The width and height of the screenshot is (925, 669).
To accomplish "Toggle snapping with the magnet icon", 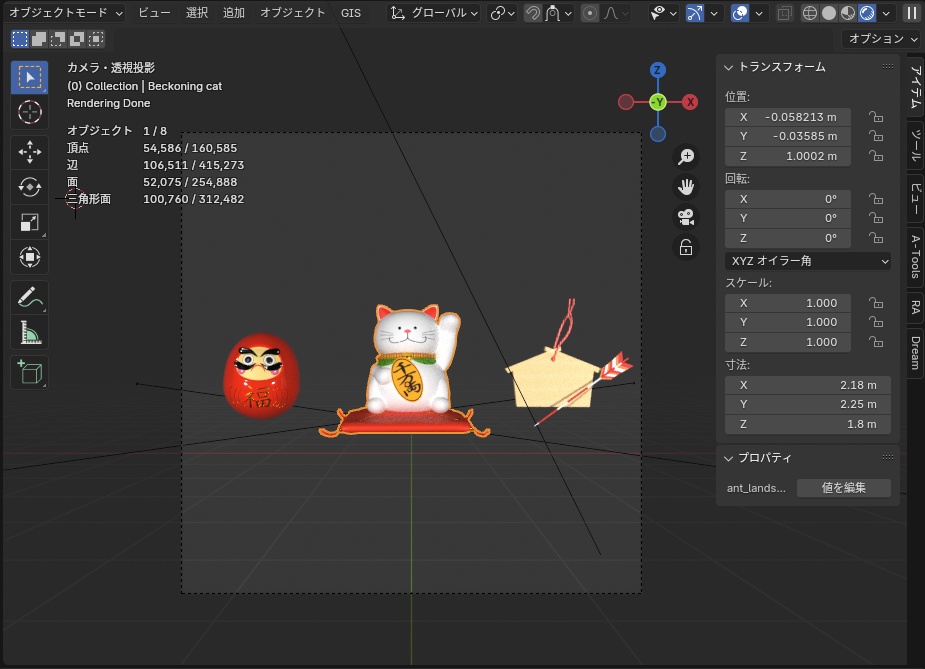I will [x=534, y=12].
